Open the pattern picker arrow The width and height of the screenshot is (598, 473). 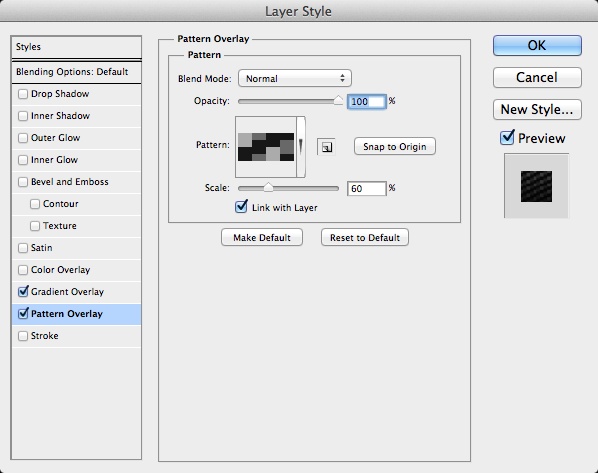[x=301, y=147]
